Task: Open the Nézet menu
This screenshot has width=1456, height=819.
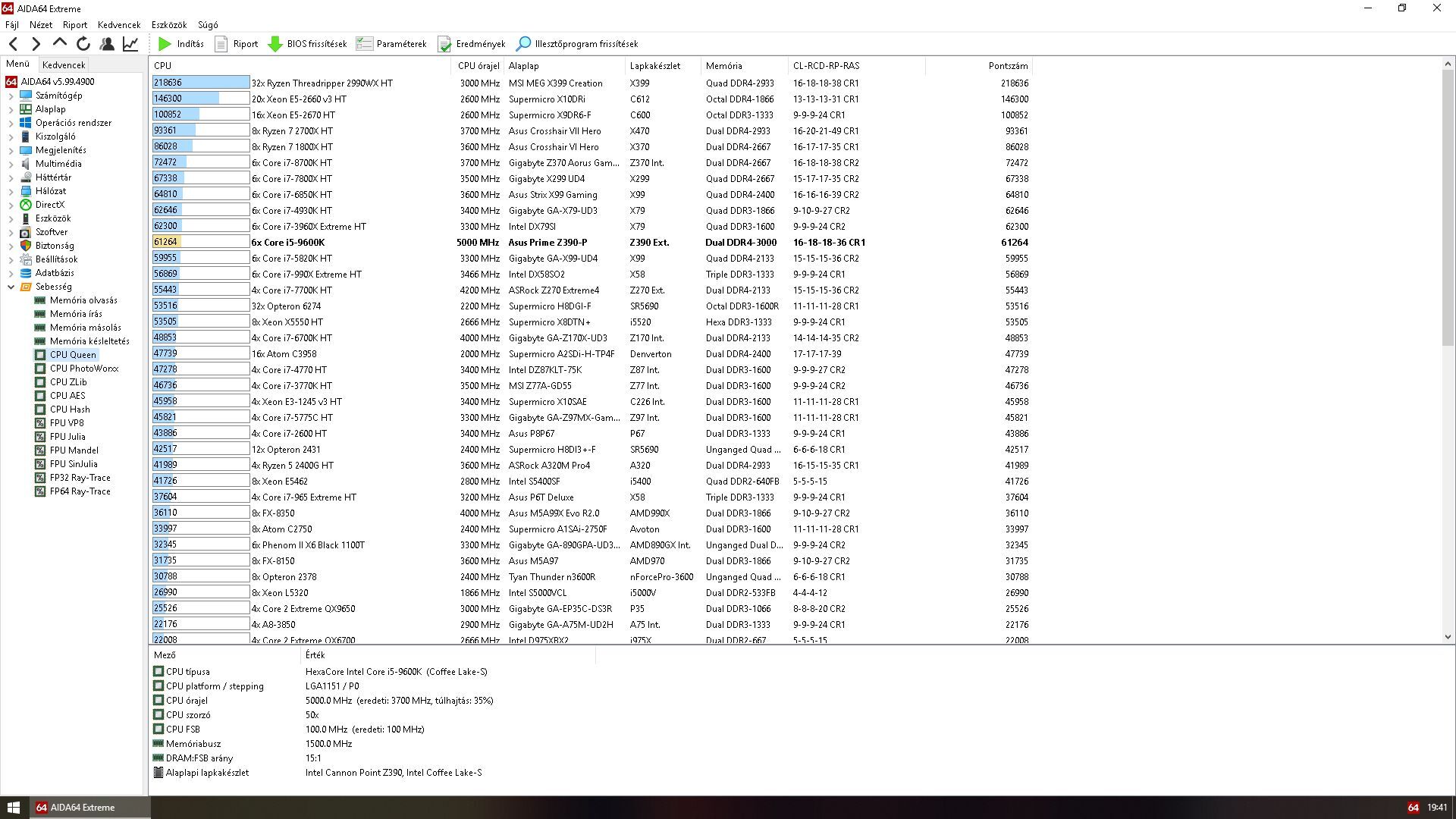Action: (x=41, y=25)
